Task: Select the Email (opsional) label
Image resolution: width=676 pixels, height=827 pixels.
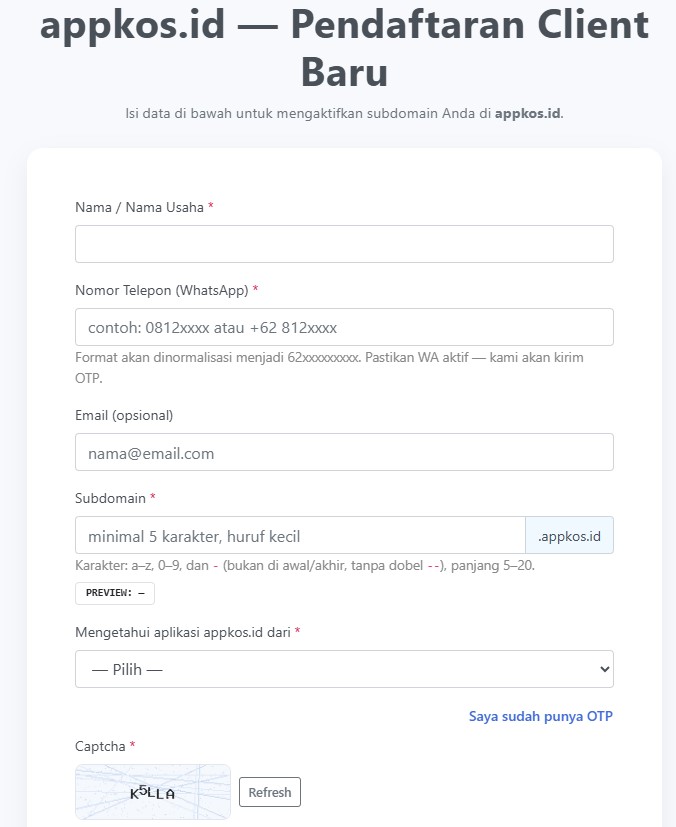Action: point(124,415)
